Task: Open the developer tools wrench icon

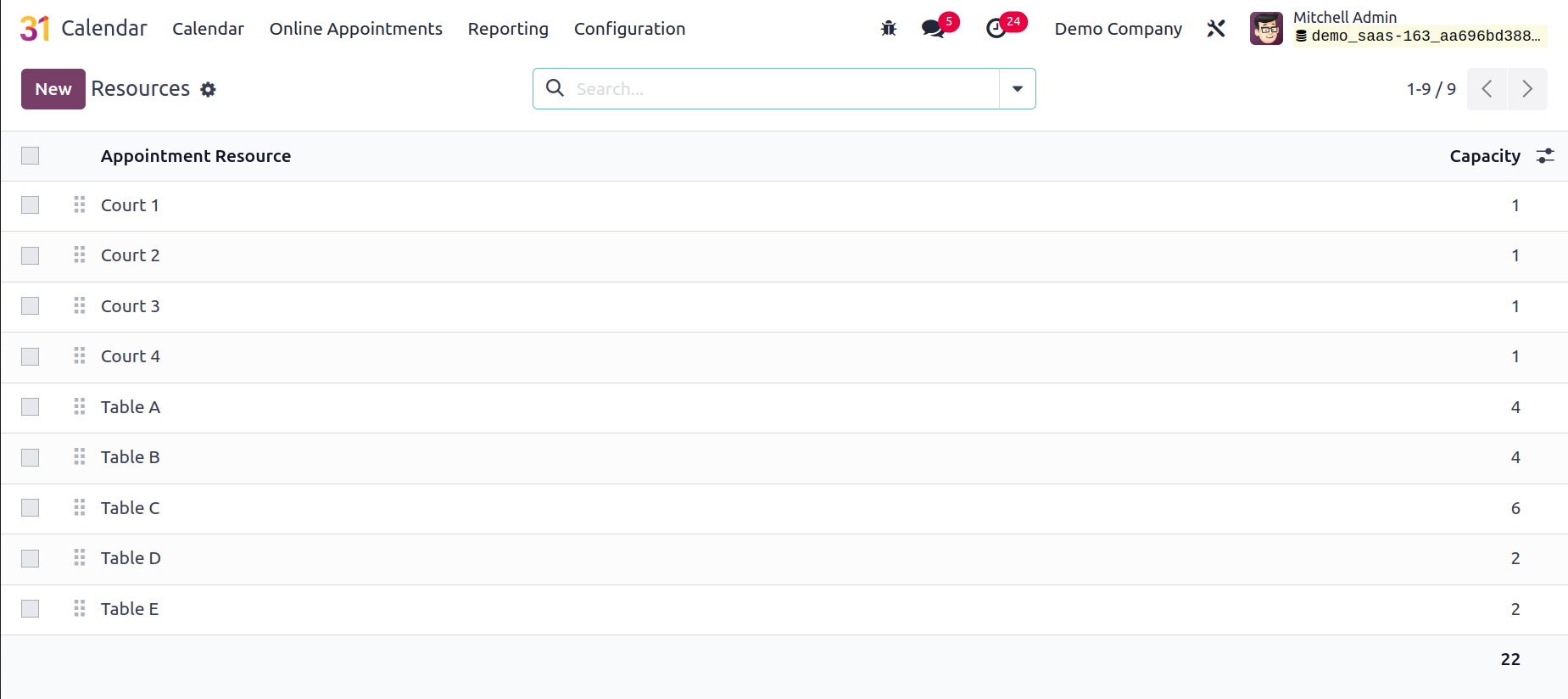Action: point(1216,28)
